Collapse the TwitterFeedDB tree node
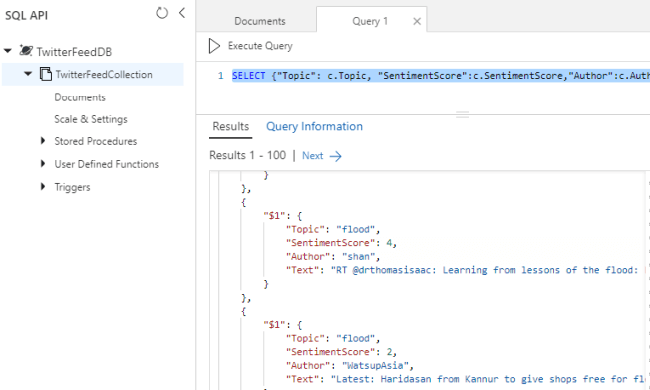Viewport: 650px width, 390px height. tap(7, 51)
